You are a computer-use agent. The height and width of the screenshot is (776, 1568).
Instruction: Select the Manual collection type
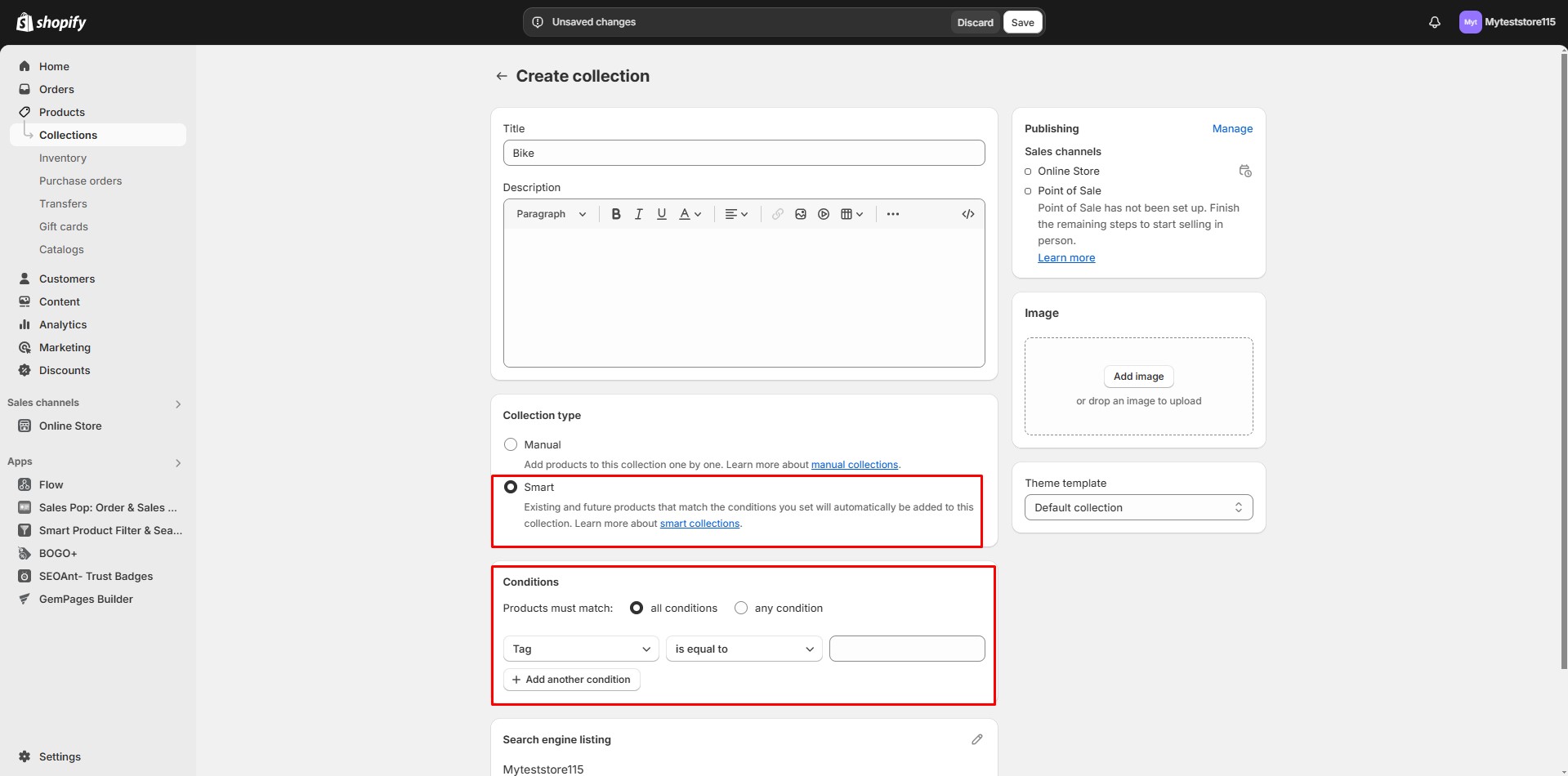[511, 444]
